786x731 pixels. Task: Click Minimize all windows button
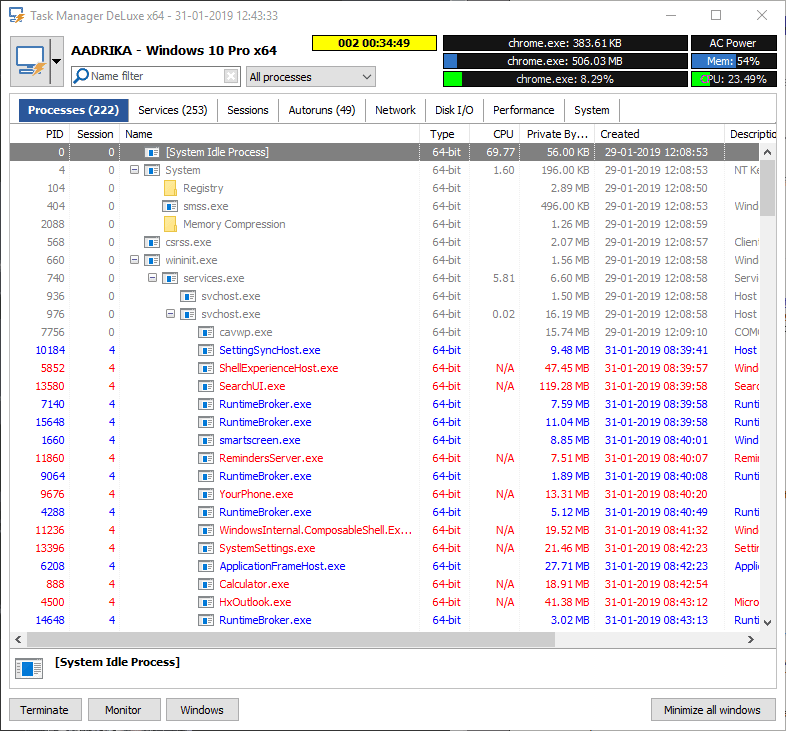click(x=713, y=710)
